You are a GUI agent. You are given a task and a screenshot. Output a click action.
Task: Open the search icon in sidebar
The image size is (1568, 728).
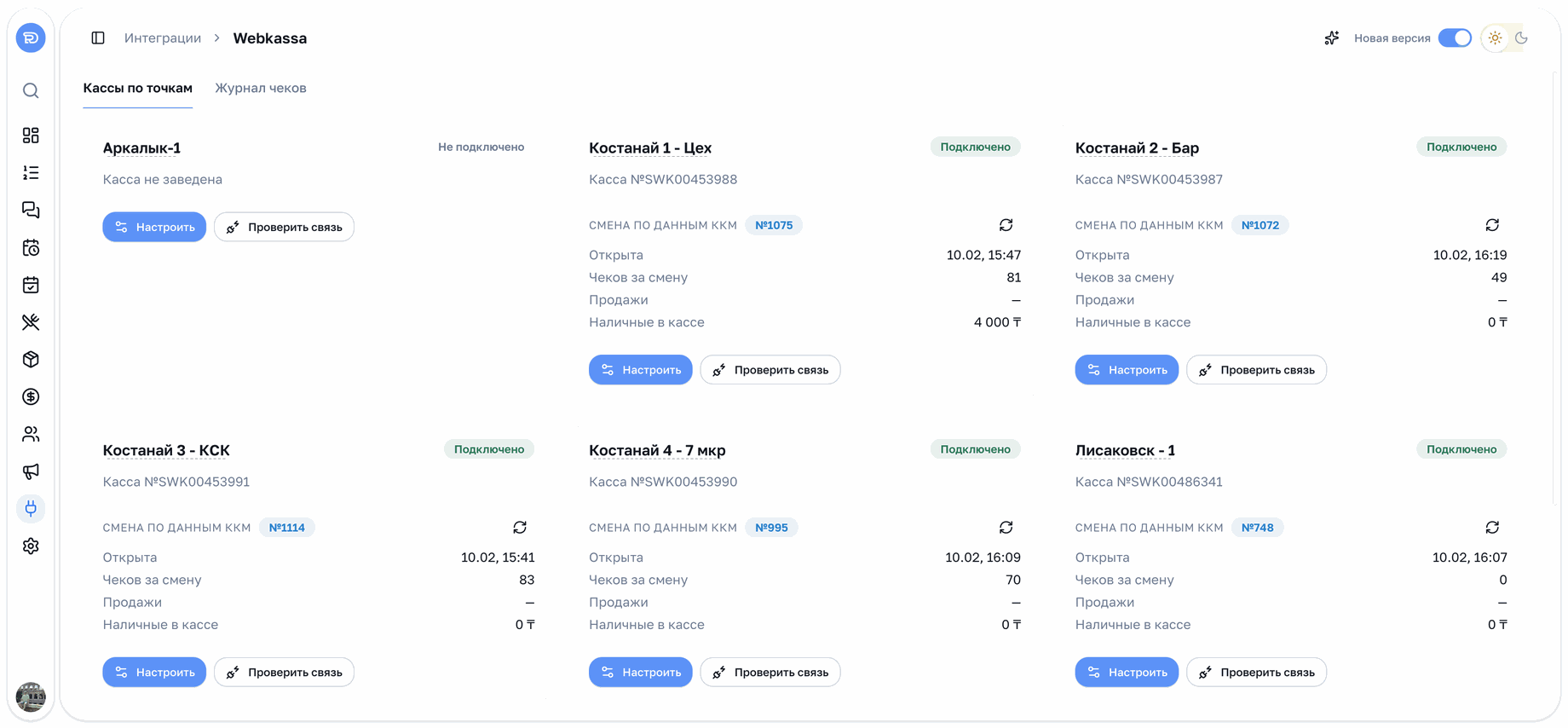tap(31, 90)
